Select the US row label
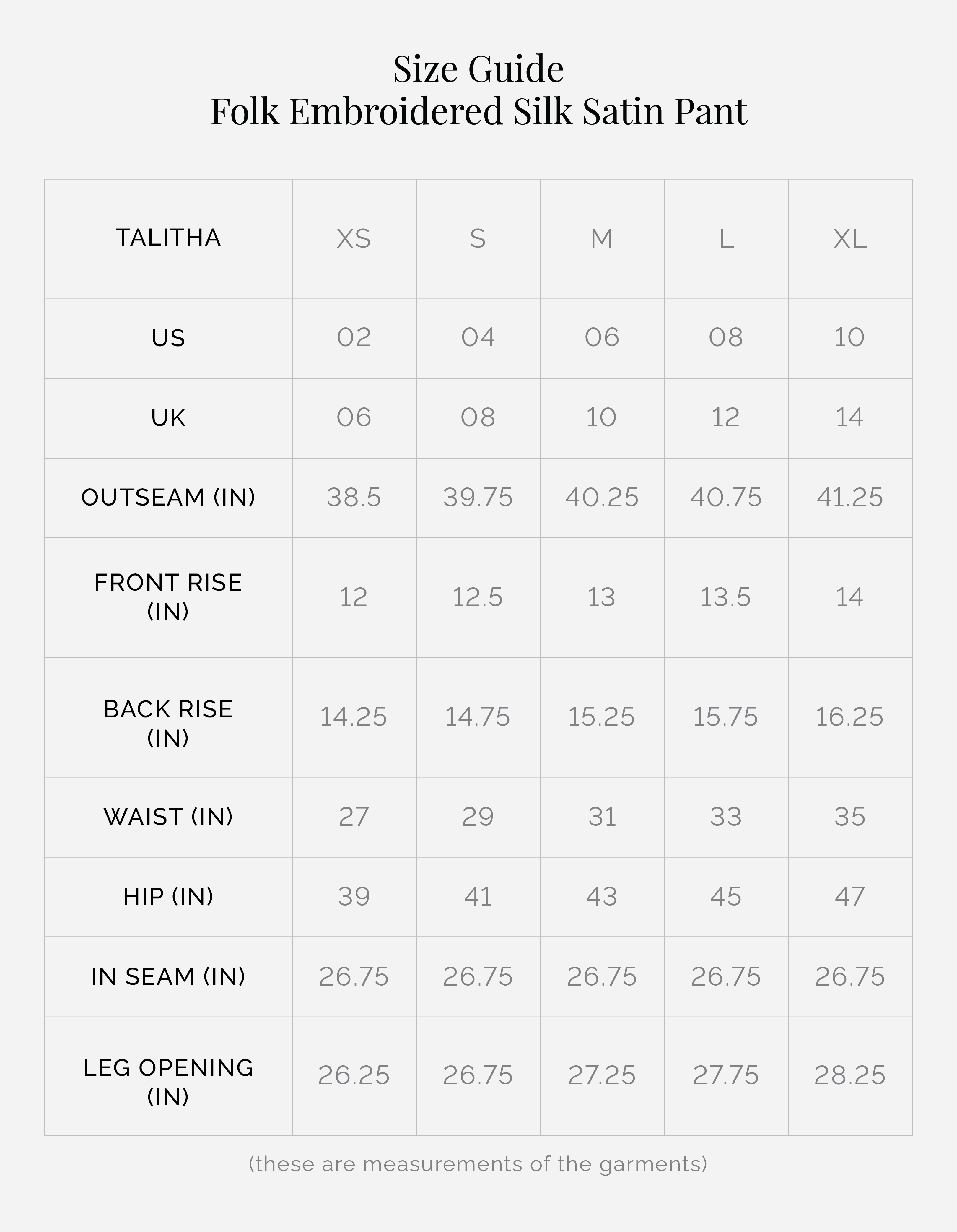Viewport: 957px width, 1232px height. [168, 338]
